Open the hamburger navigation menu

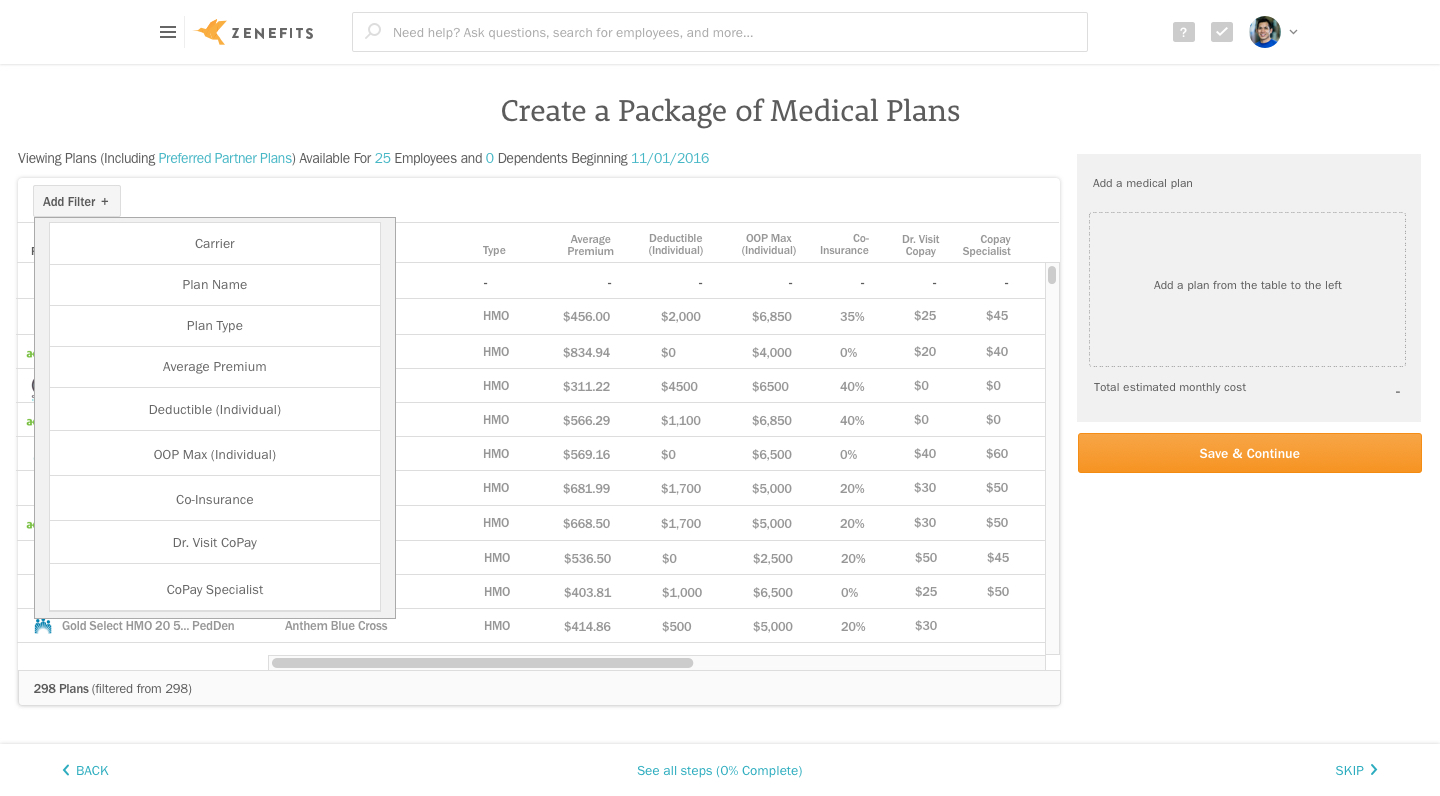tap(168, 32)
